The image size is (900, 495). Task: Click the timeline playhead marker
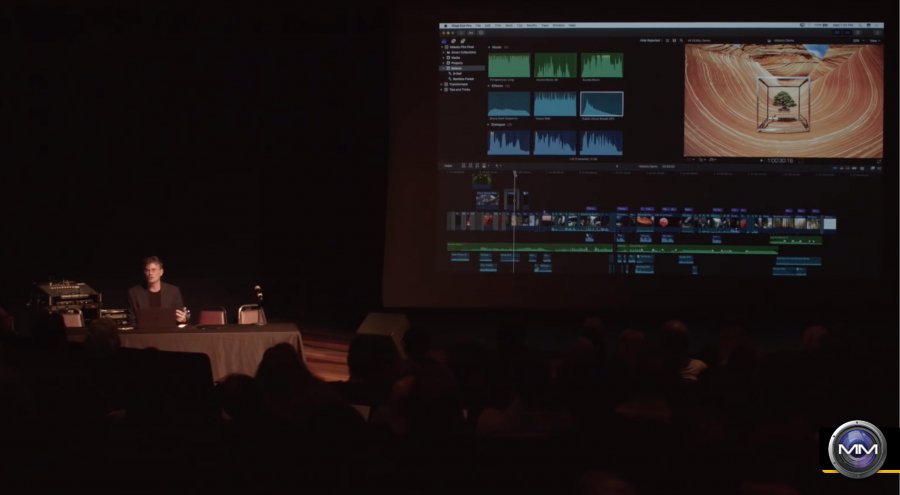[x=515, y=172]
